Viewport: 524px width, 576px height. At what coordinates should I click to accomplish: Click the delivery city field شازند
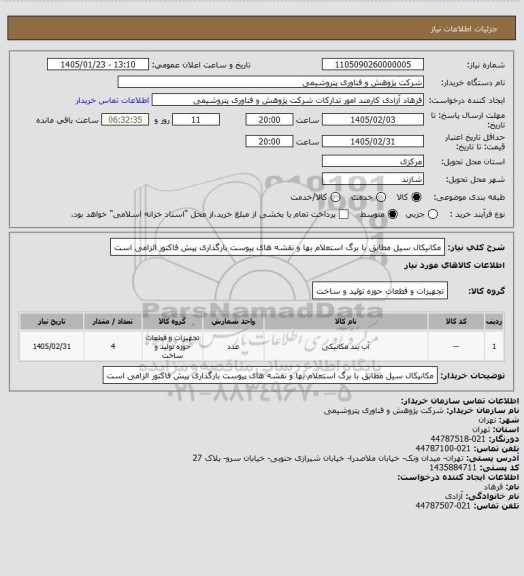[373, 179]
